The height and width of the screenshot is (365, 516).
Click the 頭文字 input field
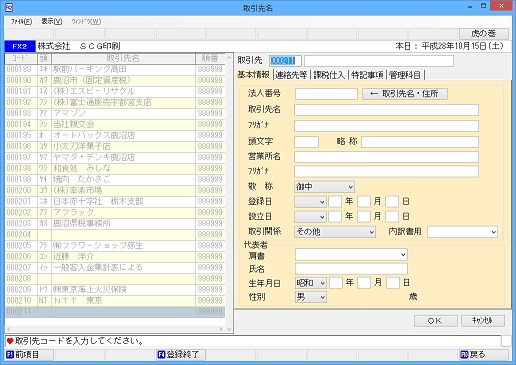click(306, 142)
